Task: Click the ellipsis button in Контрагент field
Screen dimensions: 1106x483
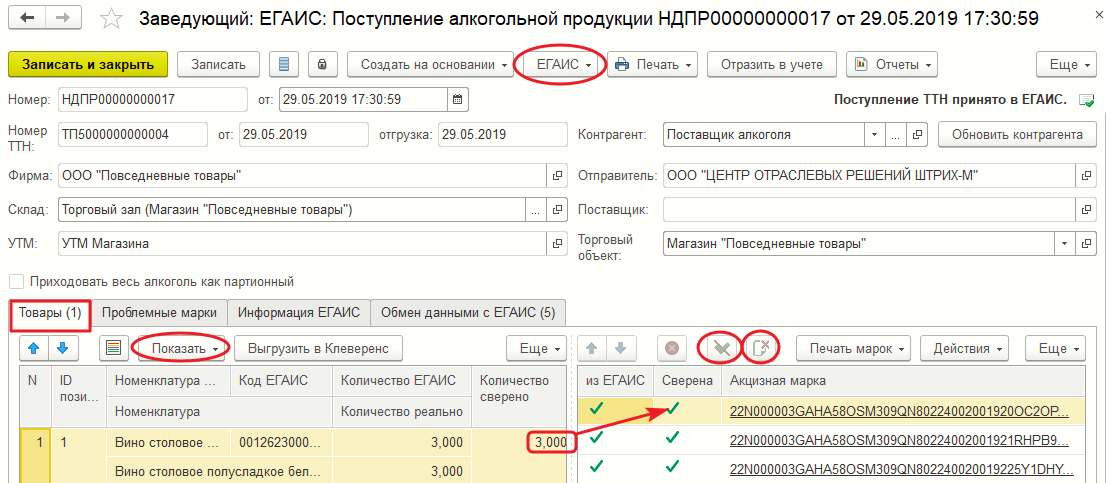Action: [895, 135]
